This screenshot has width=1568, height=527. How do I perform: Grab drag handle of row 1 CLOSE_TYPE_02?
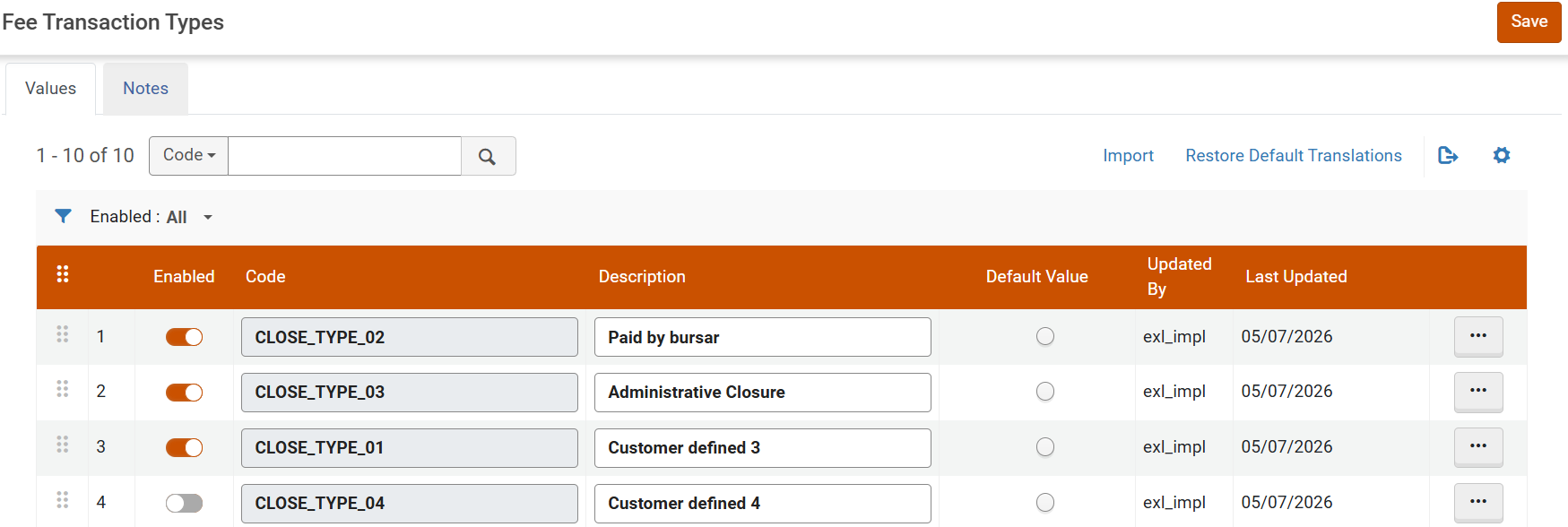pyautogui.click(x=63, y=334)
